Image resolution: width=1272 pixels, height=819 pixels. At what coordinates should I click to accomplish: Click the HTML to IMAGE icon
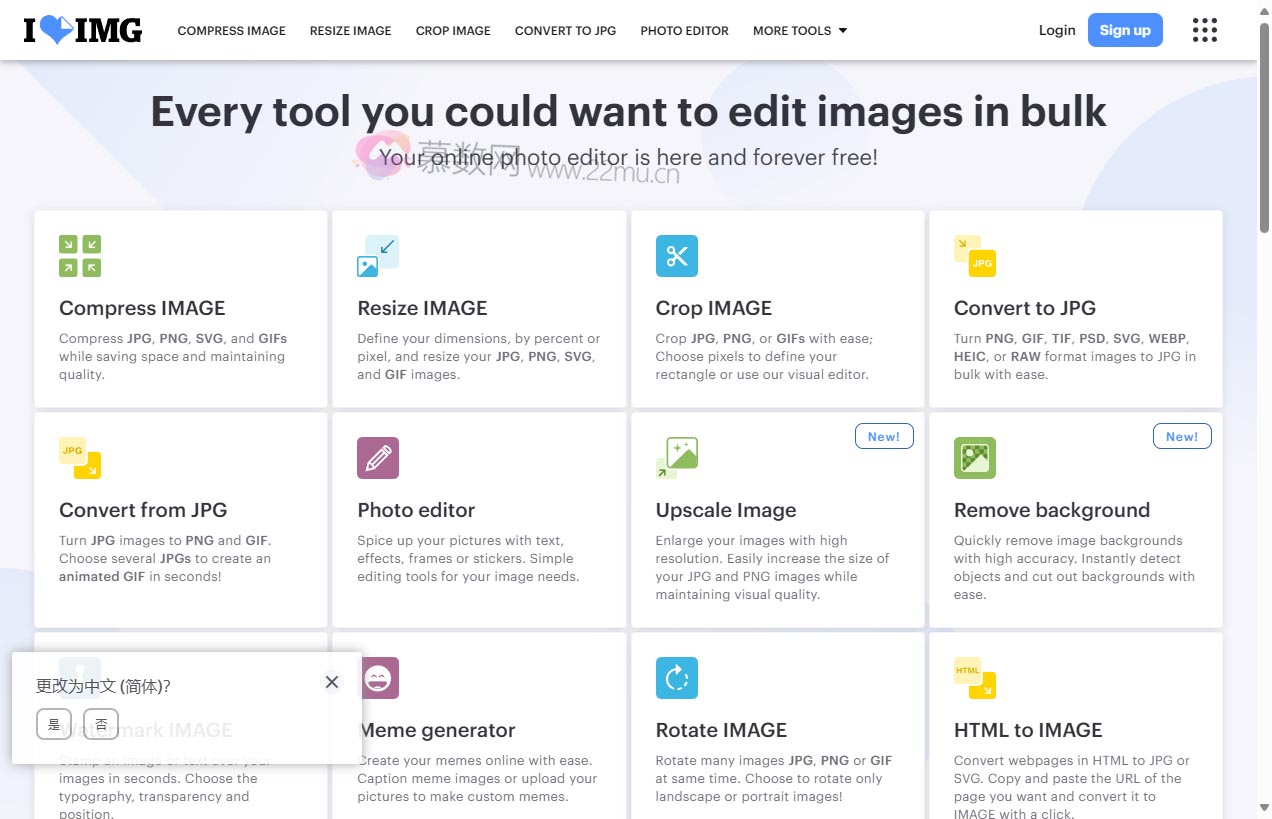click(975, 678)
